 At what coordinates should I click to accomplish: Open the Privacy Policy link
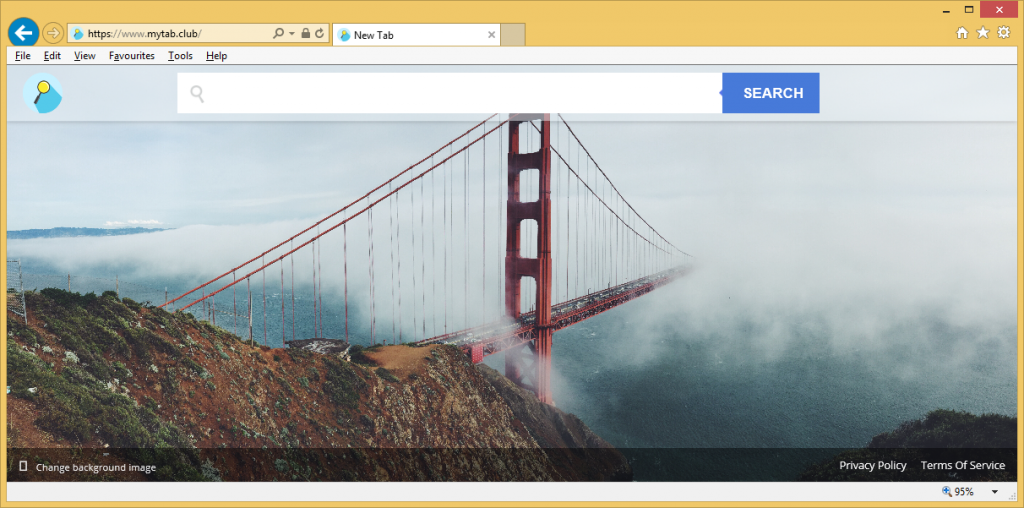pyautogui.click(x=872, y=466)
